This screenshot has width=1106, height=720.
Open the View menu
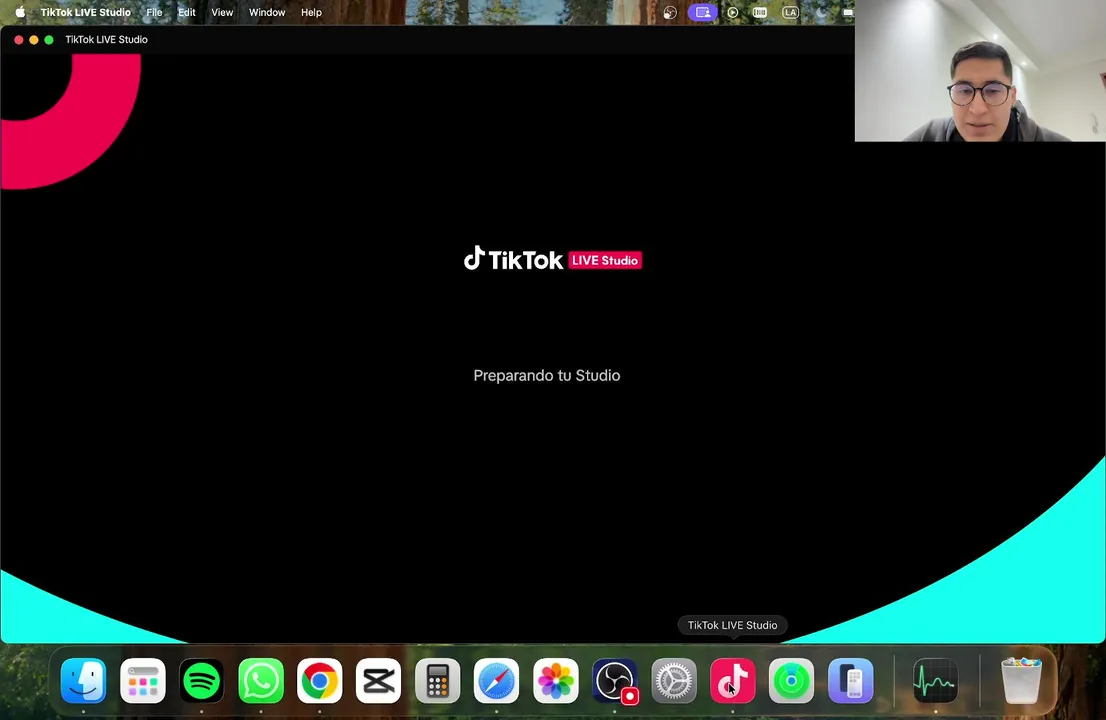click(222, 12)
